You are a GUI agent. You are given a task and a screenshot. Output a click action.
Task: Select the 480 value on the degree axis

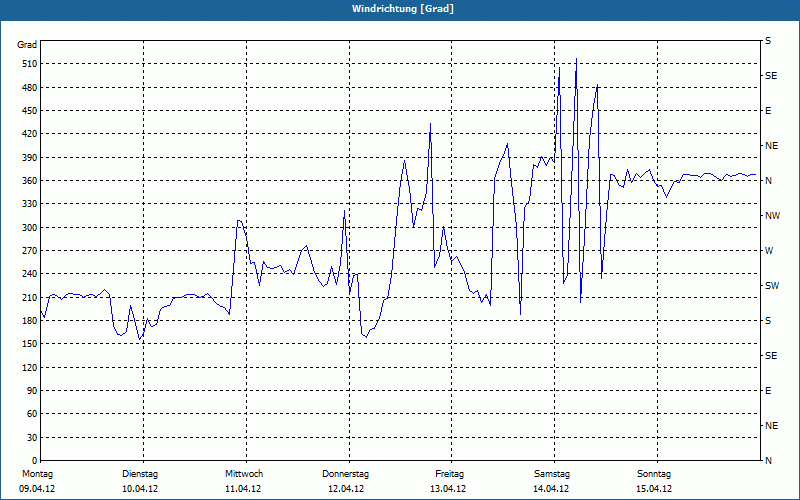coord(29,88)
